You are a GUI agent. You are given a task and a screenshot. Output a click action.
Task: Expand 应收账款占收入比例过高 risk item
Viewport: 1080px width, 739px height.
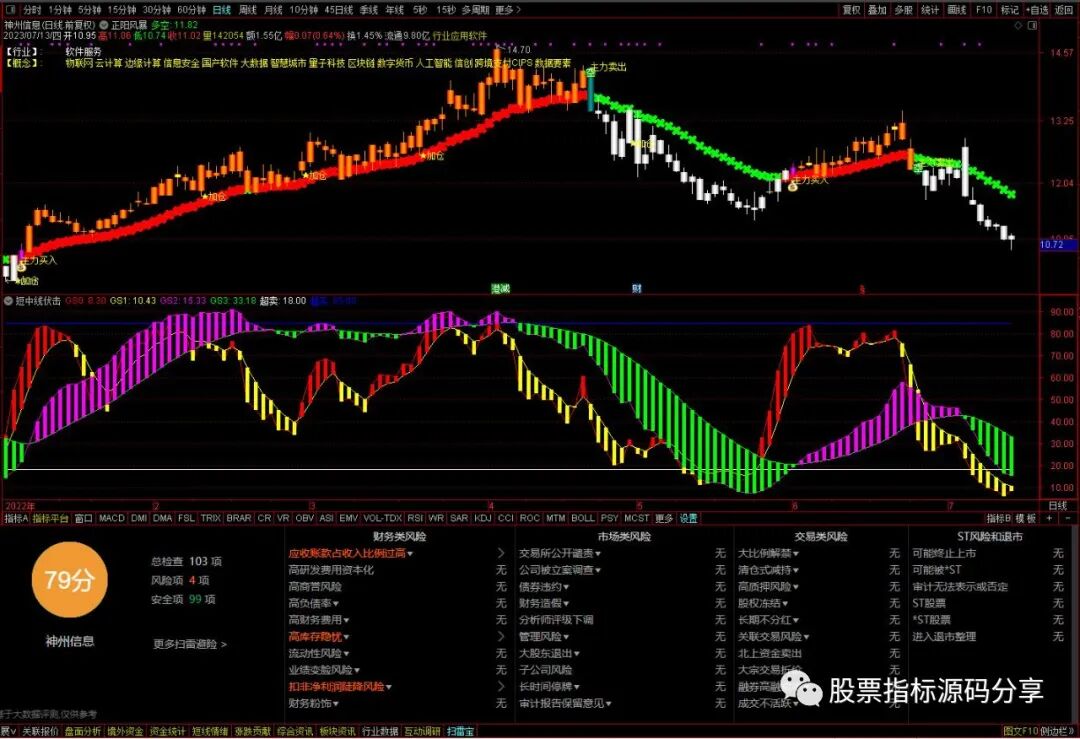pyautogui.click(x=350, y=553)
